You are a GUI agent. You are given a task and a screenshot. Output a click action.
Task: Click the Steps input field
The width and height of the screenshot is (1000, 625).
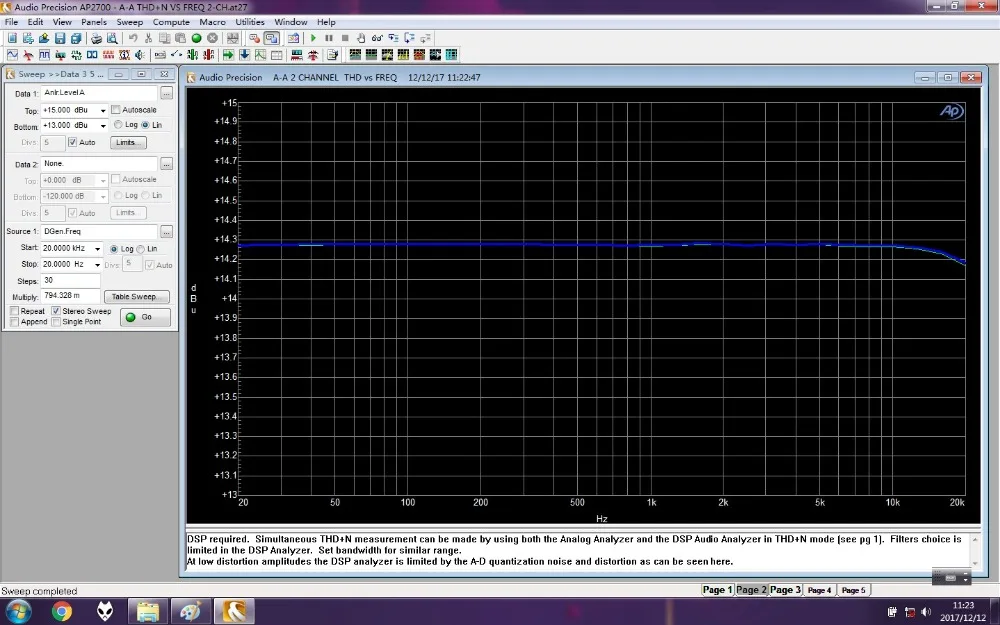[70, 281]
